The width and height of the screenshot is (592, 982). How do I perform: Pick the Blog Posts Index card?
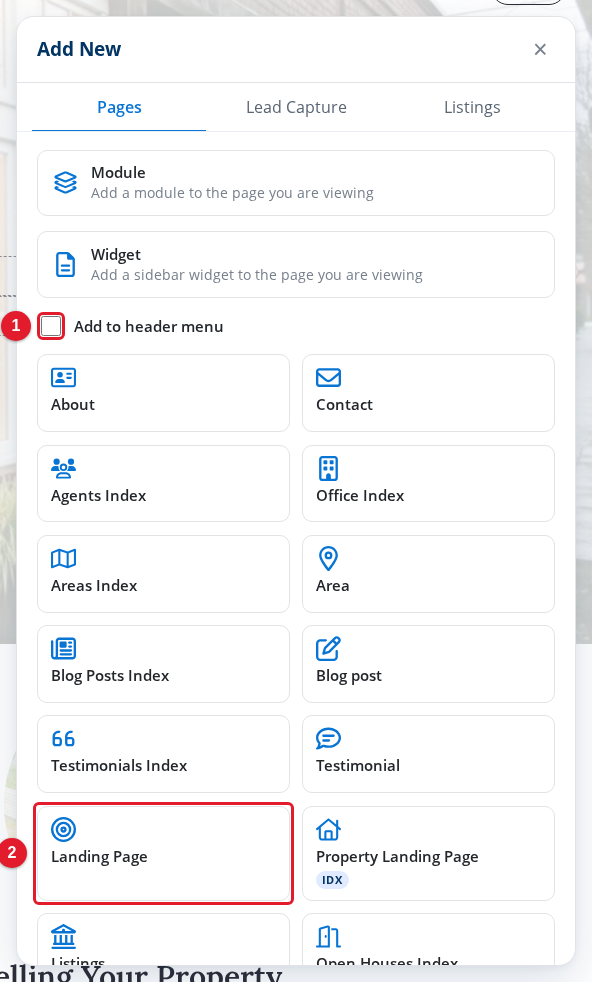[x=164, y=664]
